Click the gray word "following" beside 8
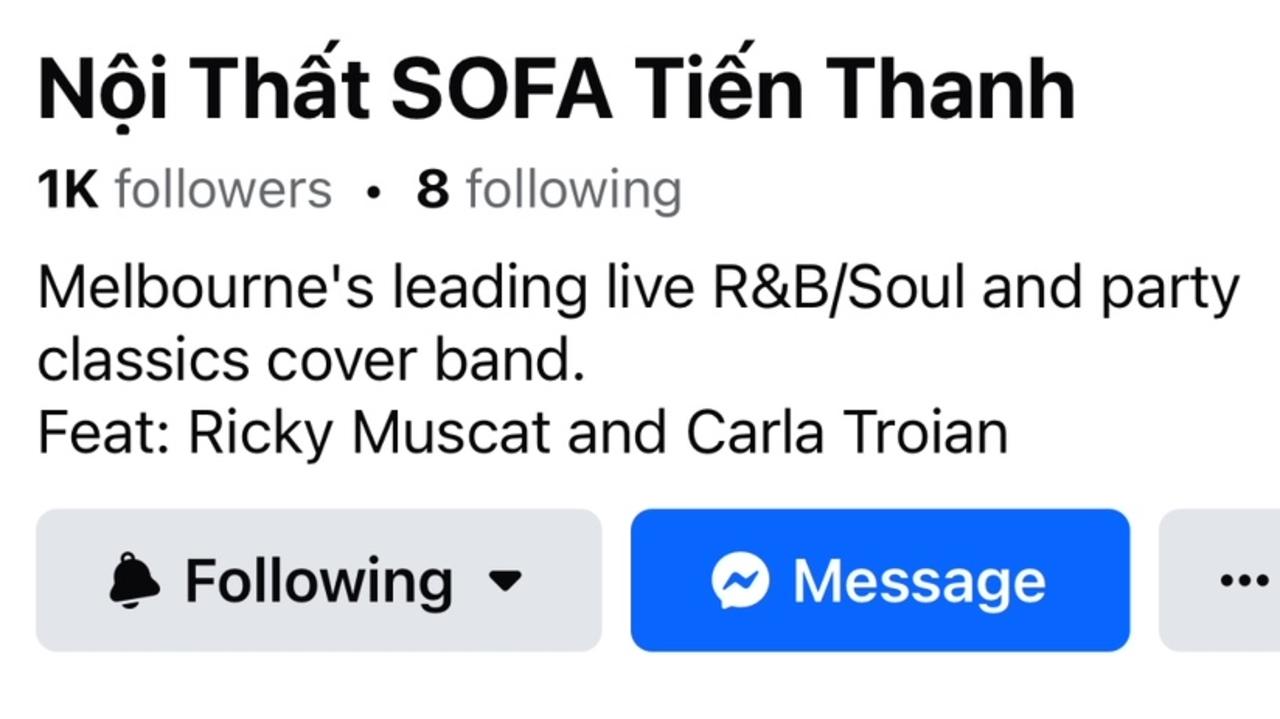Screen dimensions: 1280x719 pyautogui.click(x=574, y=190)
